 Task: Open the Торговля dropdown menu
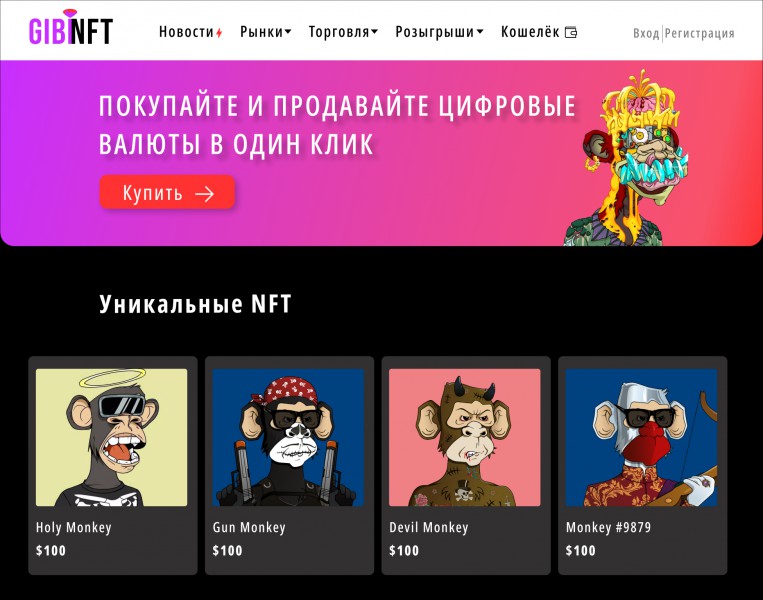coord(343,32)
